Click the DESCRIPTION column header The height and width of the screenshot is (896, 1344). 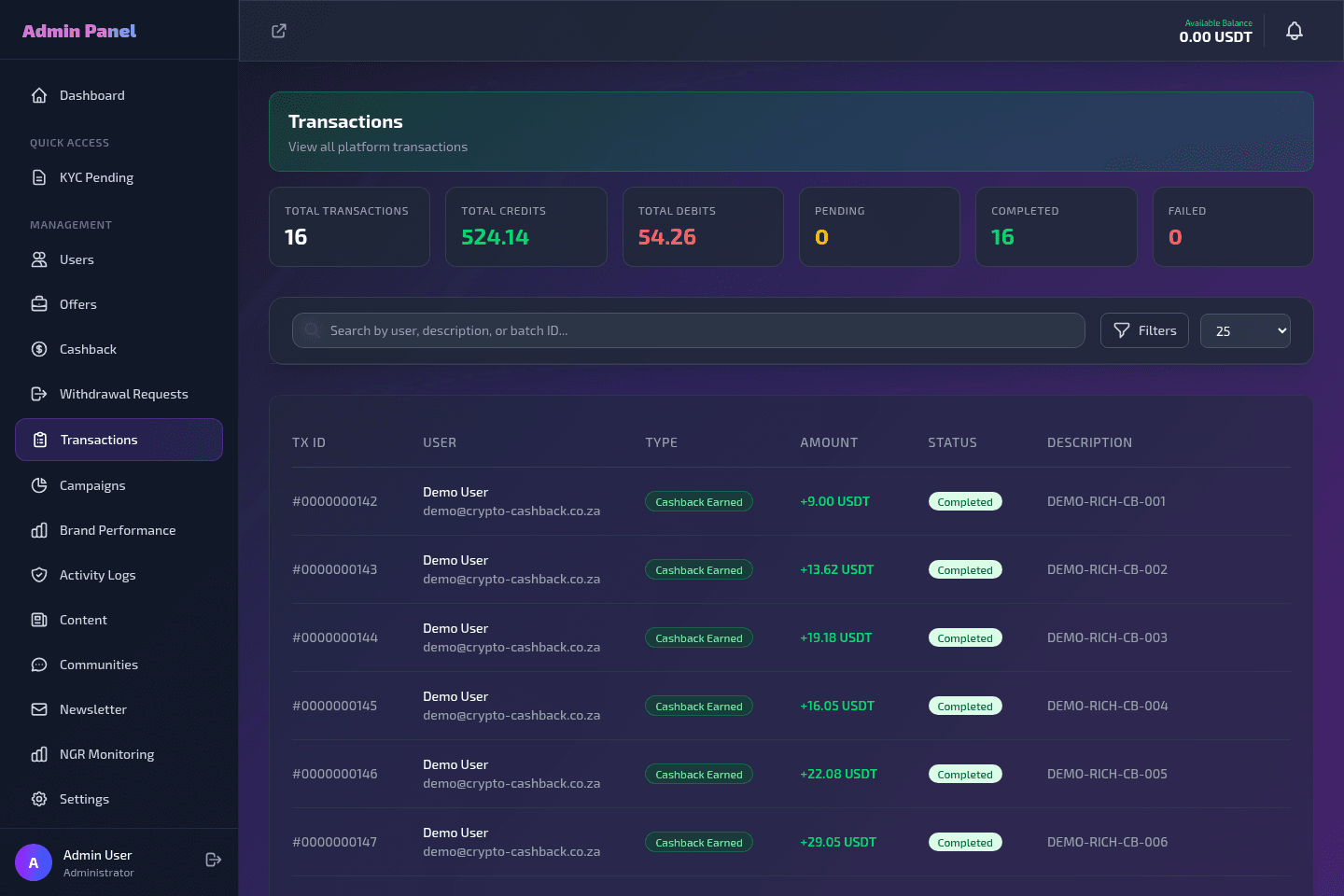click(1089, 442)
